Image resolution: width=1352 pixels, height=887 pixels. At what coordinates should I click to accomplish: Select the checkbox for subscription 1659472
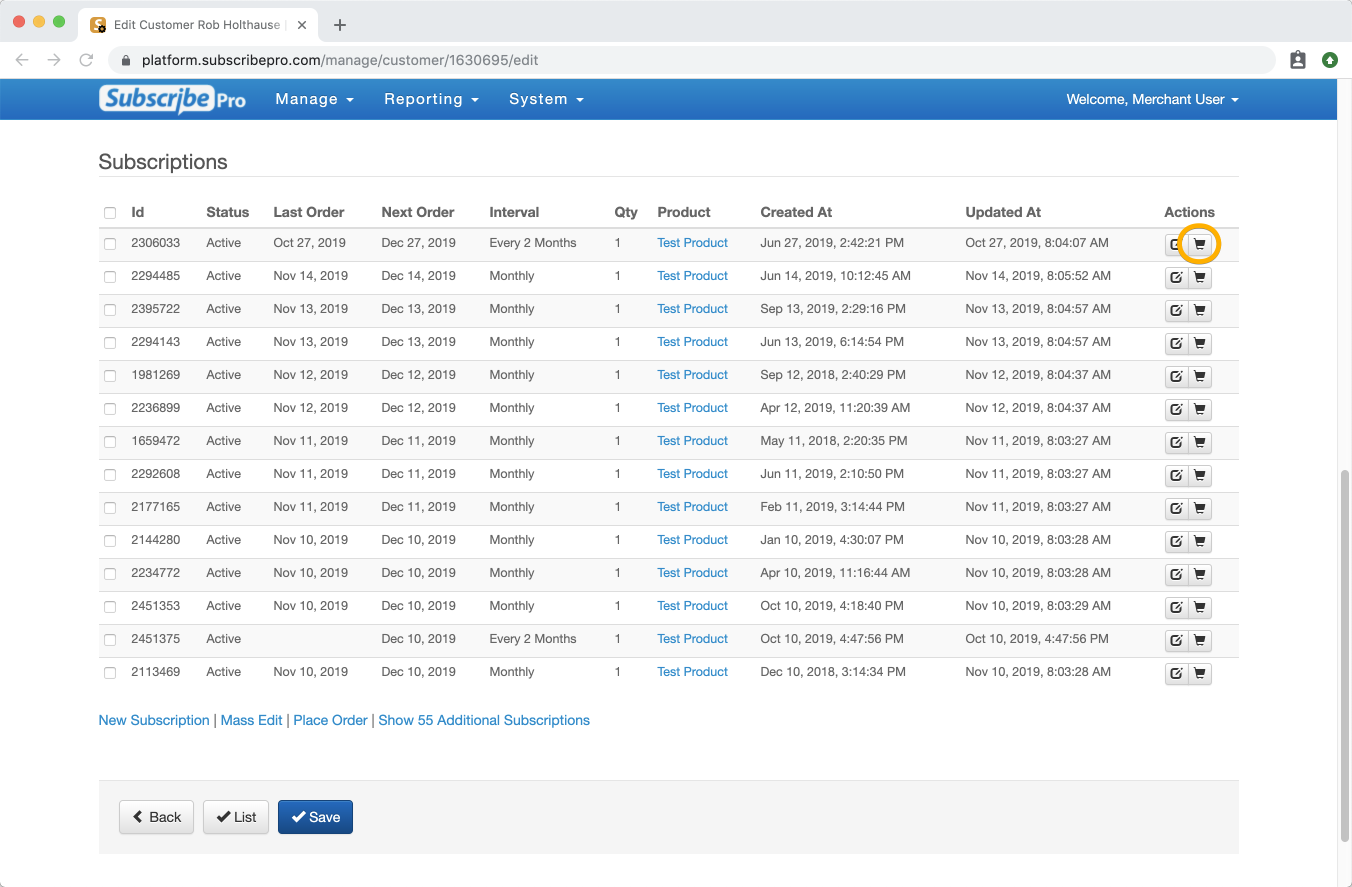click(110, 442)
